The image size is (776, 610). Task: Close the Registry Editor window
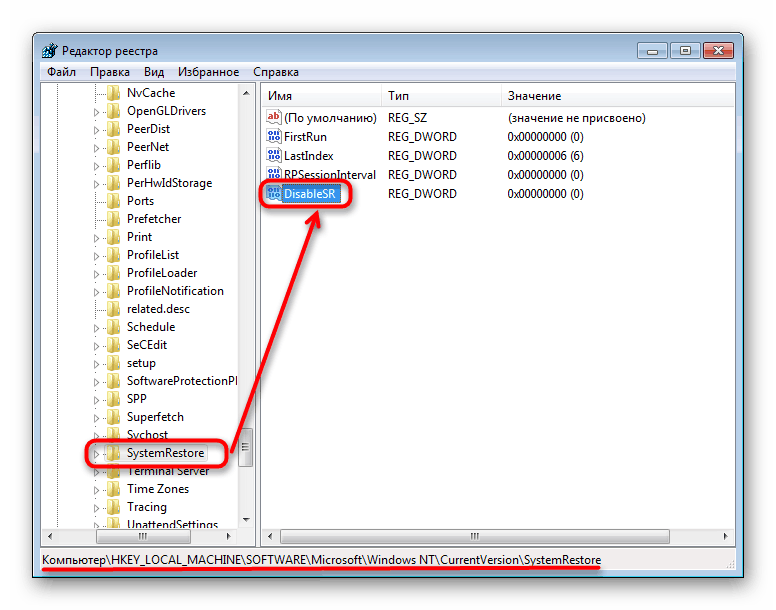click(719, 51)
